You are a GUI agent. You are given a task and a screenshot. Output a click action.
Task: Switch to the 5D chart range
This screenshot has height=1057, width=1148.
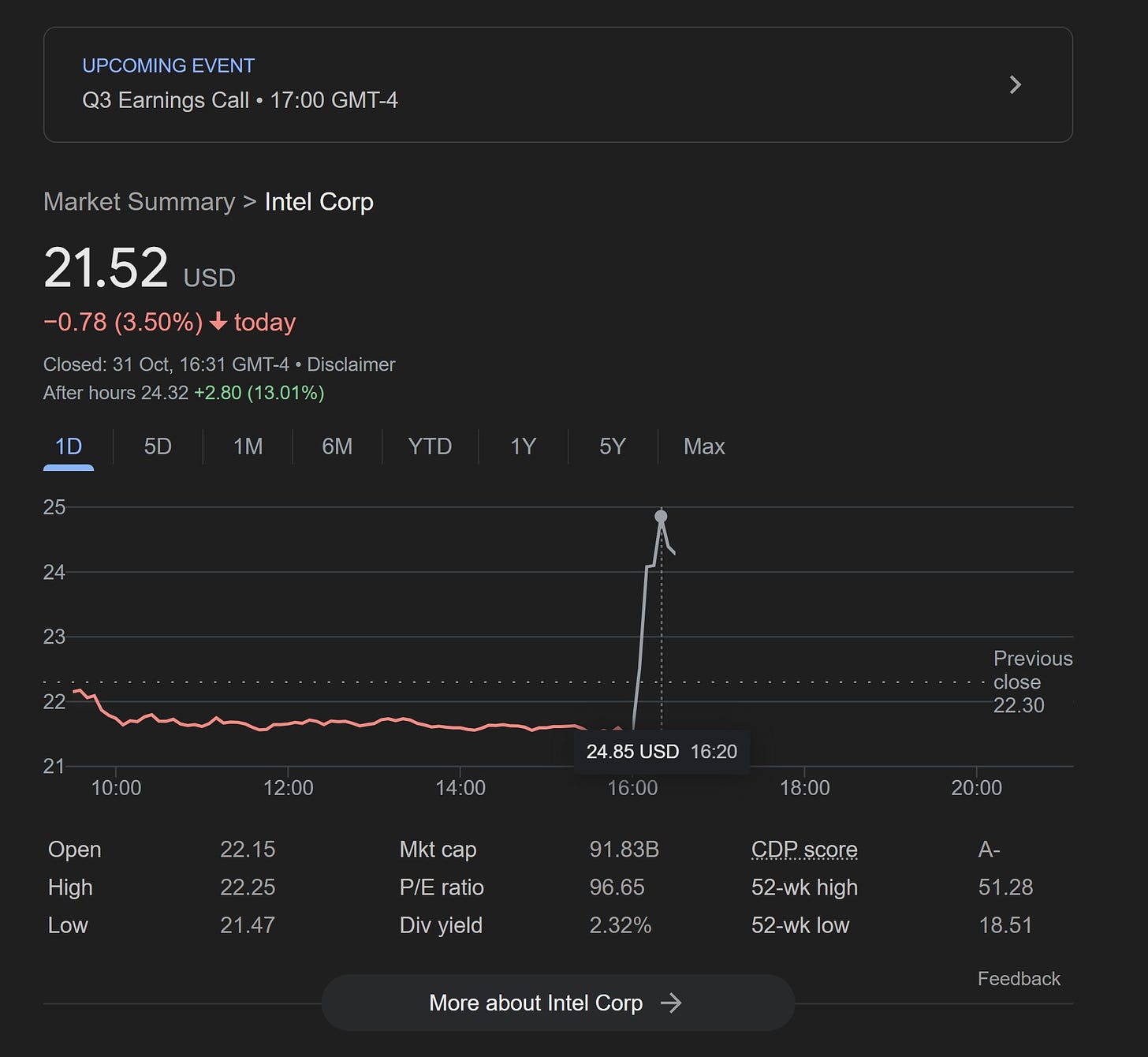(158, 446)
